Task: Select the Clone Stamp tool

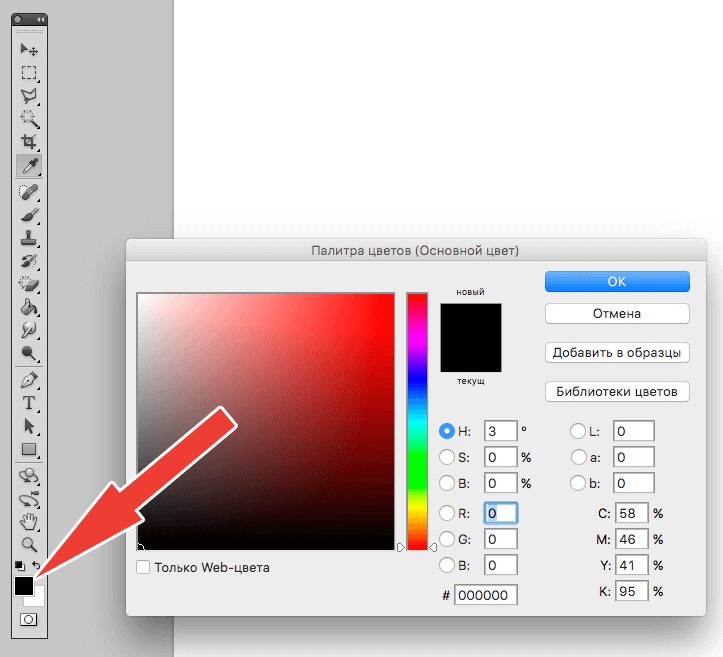Action: coord(30,238)
